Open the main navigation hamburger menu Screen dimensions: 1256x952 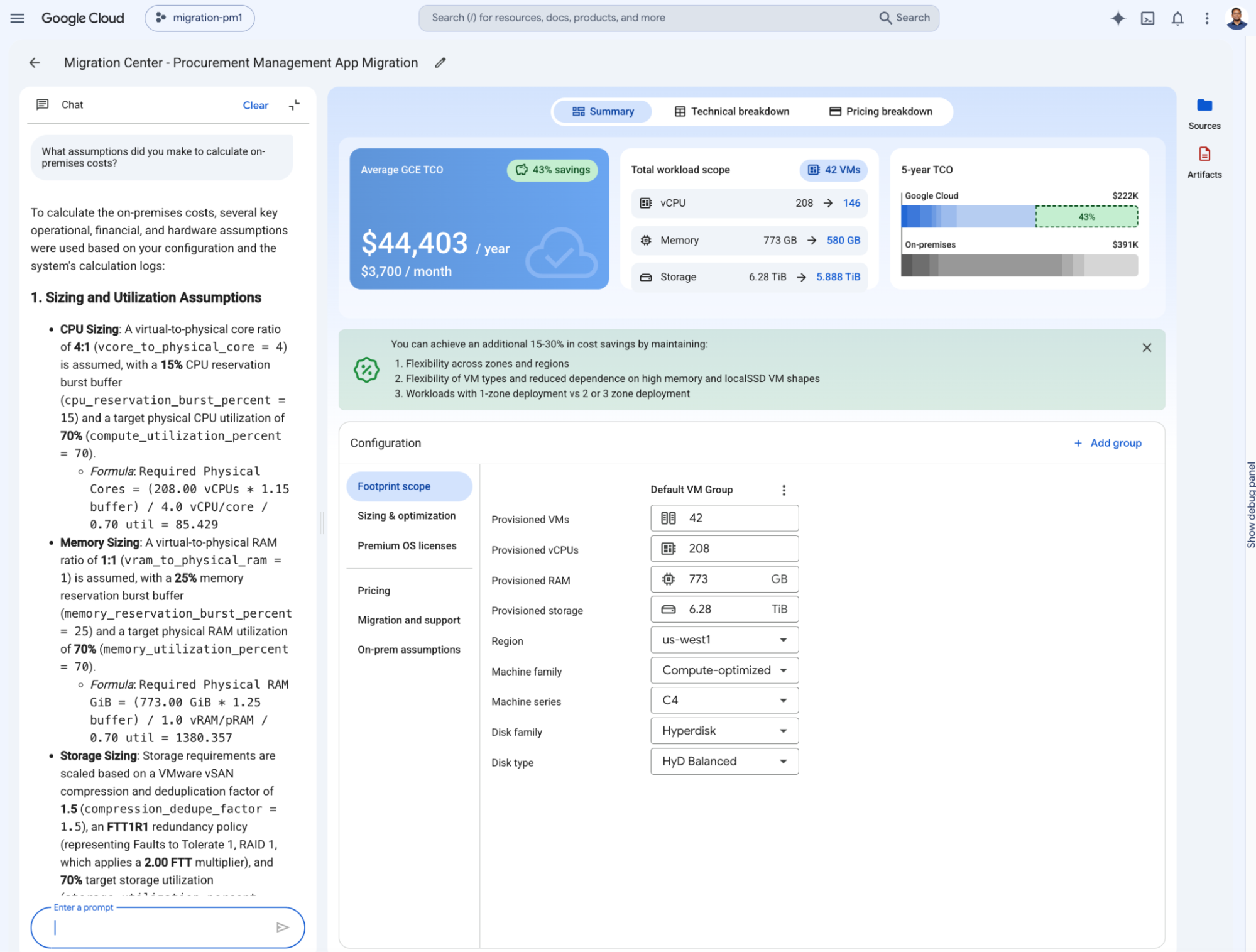coord(18,18)
